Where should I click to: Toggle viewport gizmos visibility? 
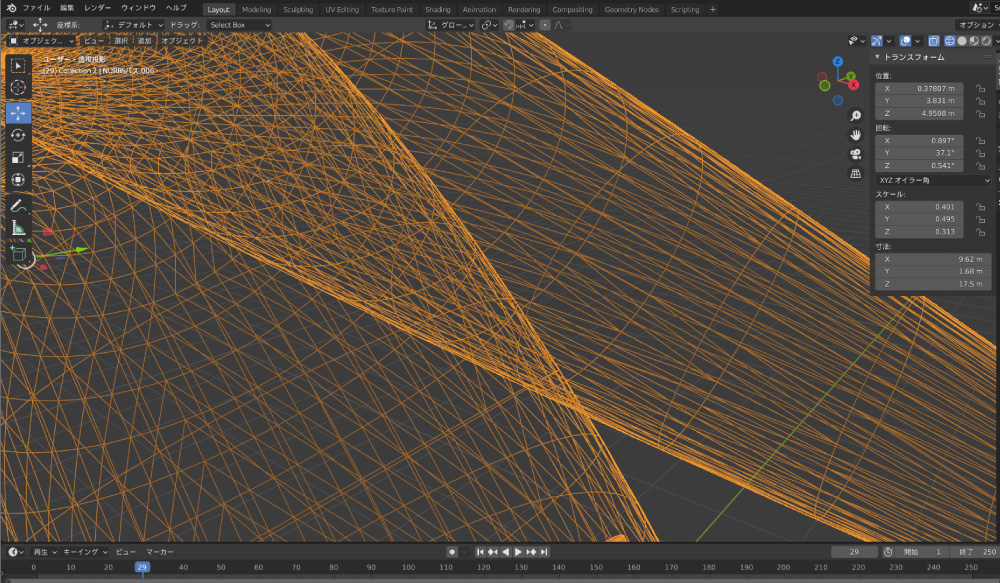[x=878, y=41]
